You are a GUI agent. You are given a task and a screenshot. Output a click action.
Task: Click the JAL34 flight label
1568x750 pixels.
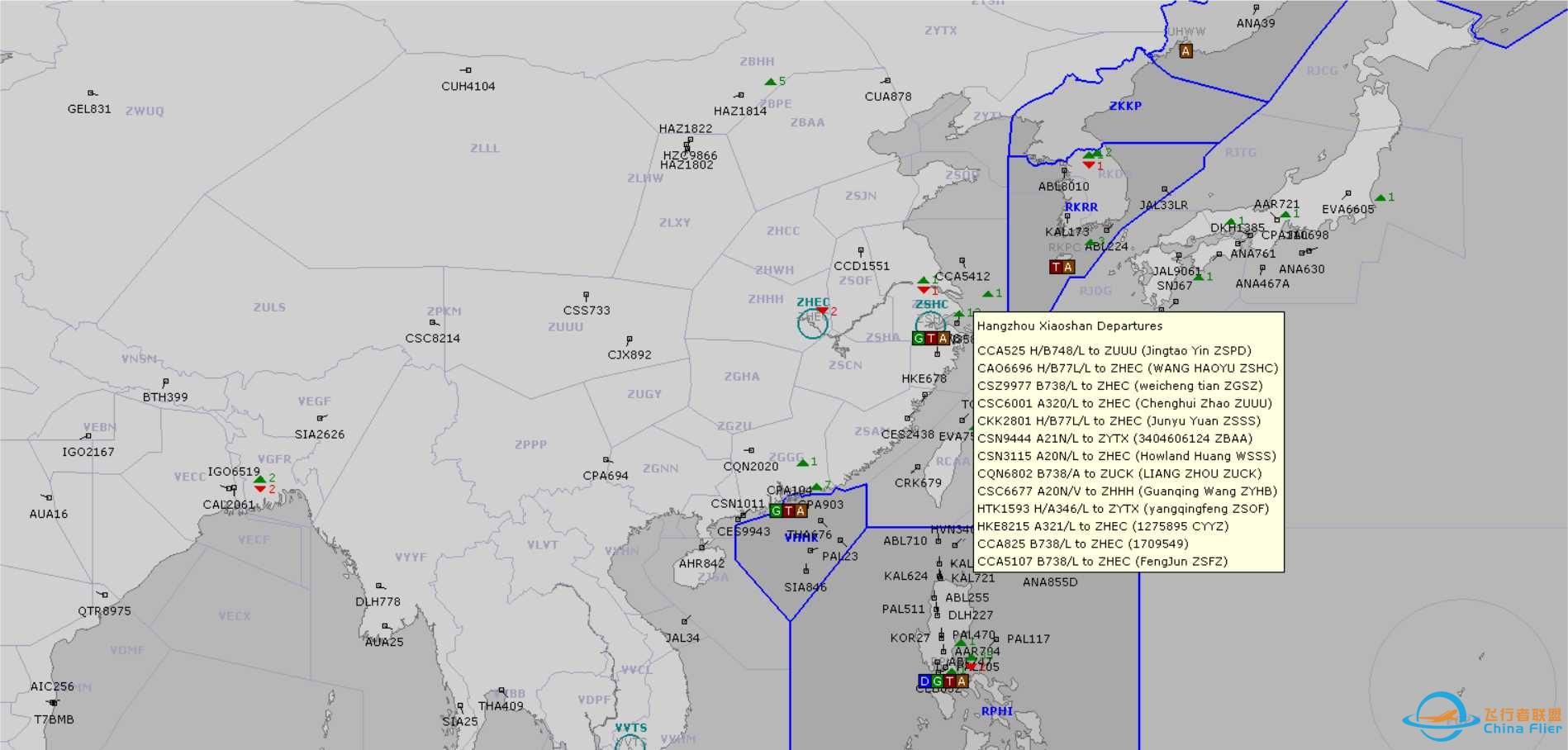coord(682,638)
